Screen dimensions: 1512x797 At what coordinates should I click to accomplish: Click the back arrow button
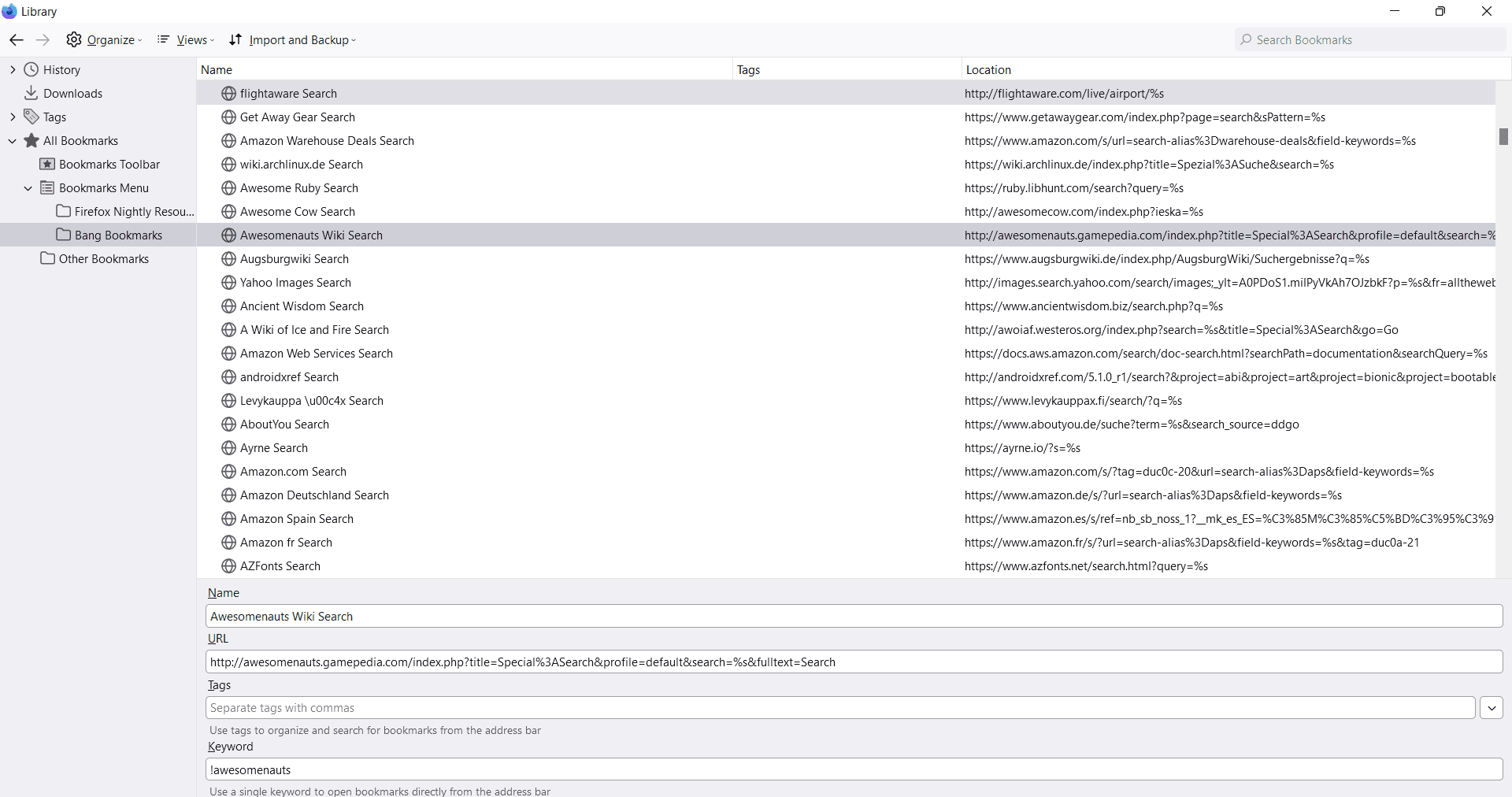point(17,40)
